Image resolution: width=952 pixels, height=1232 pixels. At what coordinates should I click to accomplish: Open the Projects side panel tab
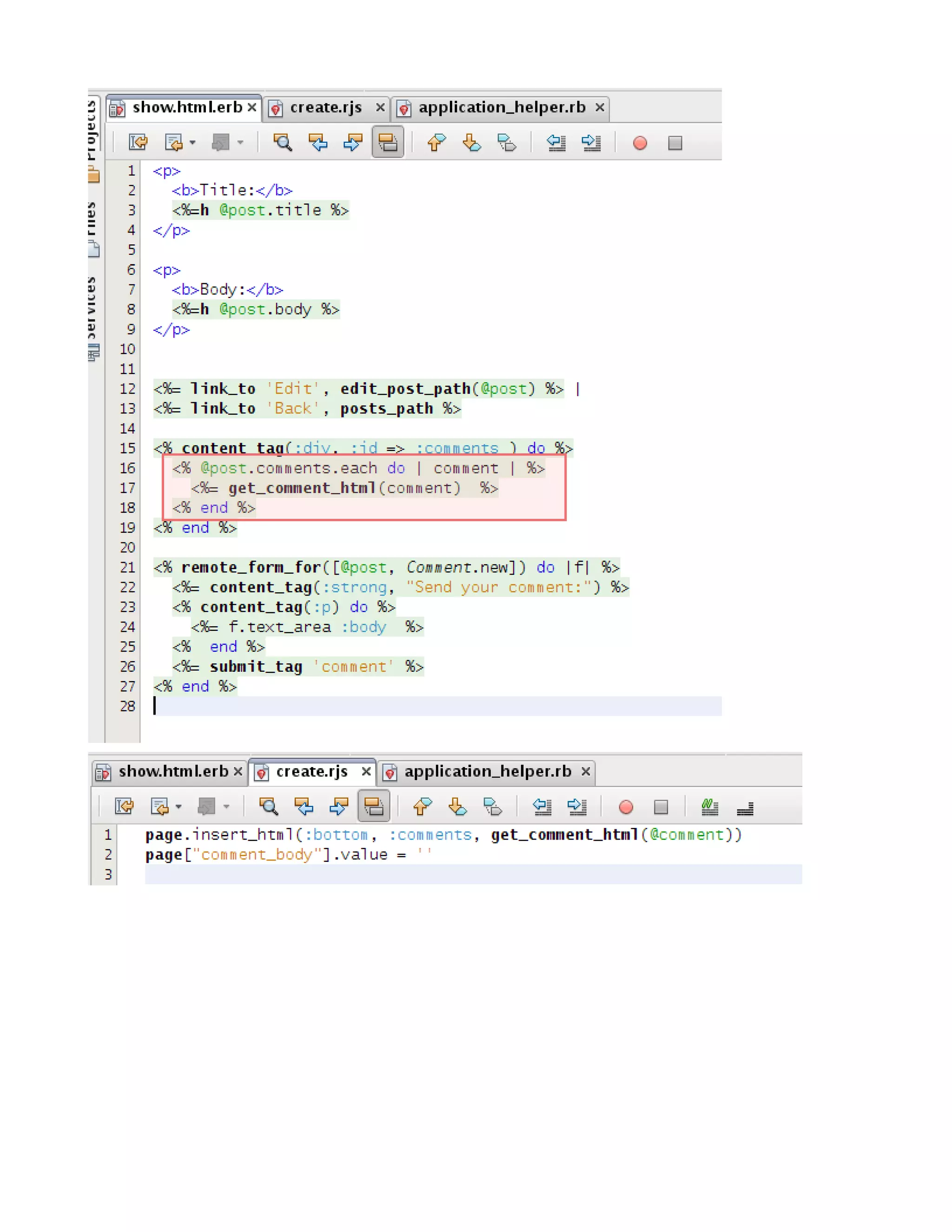point(93,140)
